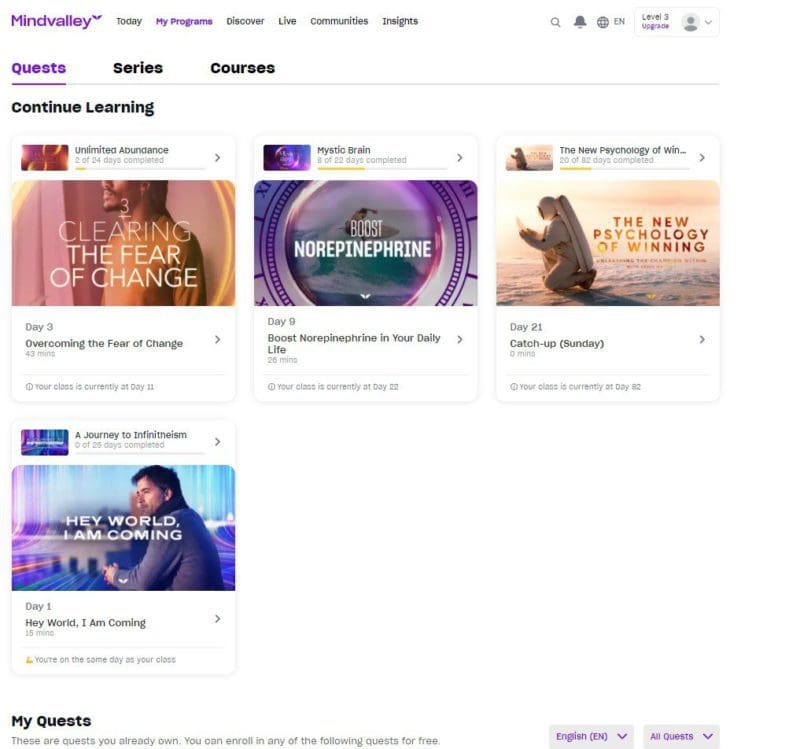This screenshot has width=800, height=749.
Task: Switch to the Courses tab
Action: 243,68
